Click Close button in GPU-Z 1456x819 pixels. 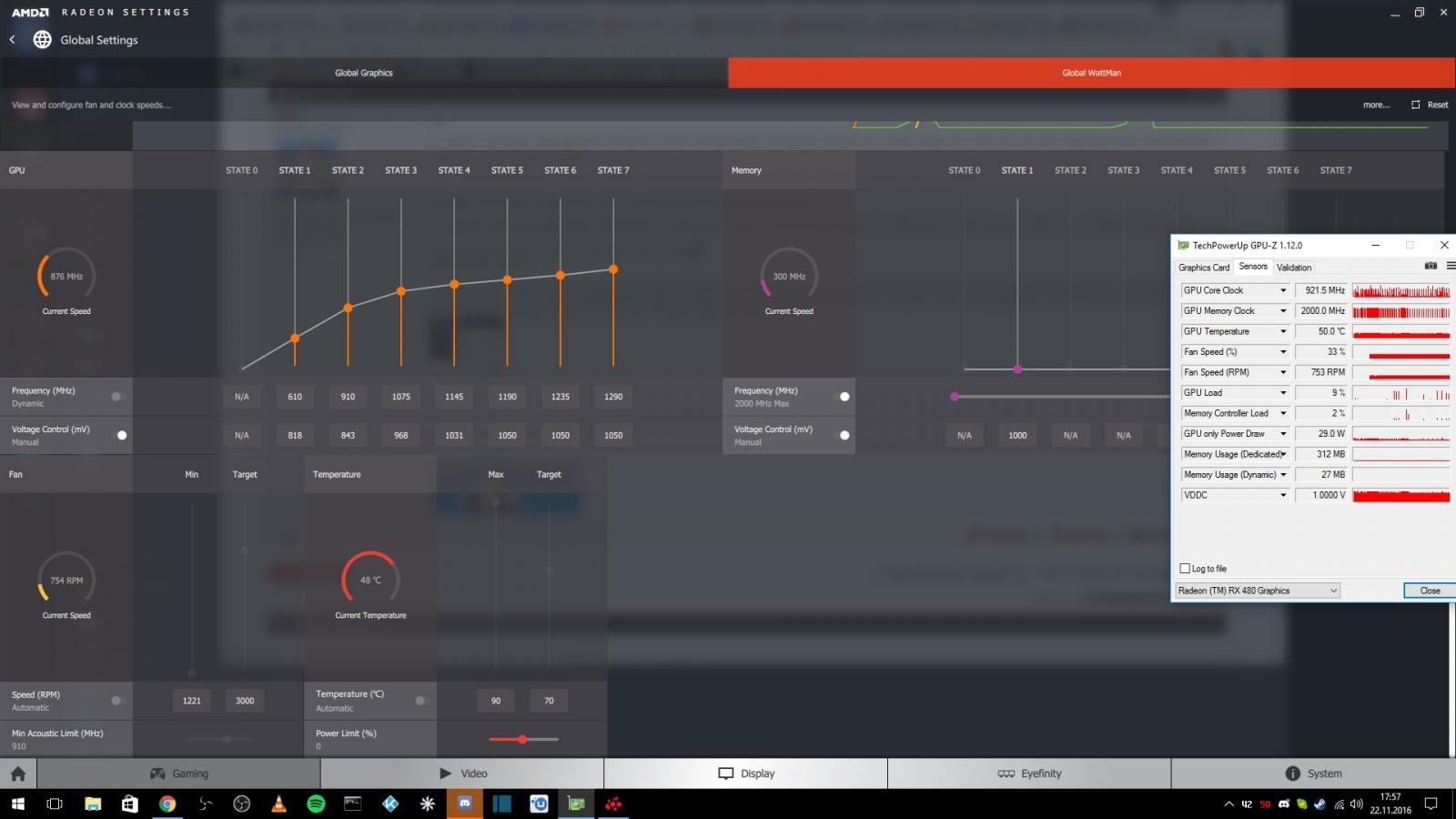click(x=1430, y=591)
